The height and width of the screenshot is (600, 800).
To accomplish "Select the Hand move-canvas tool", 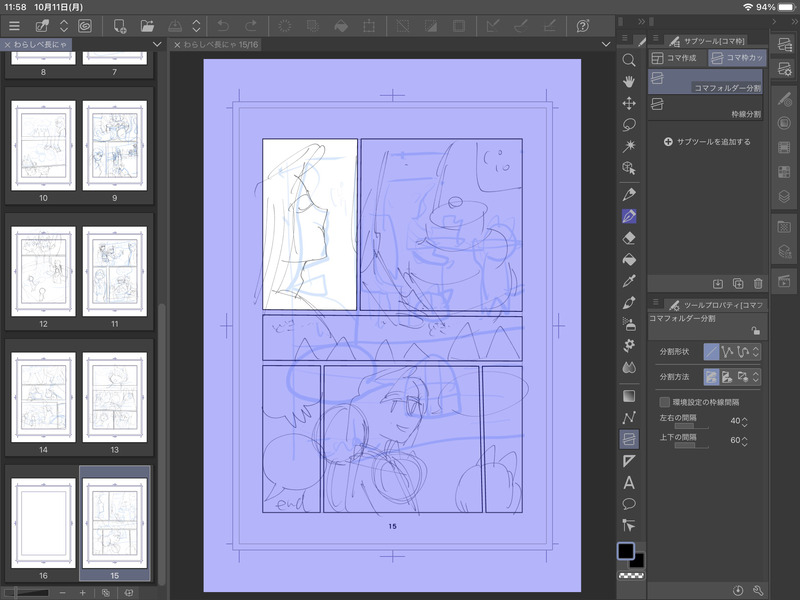I will (x=629, y=82).
